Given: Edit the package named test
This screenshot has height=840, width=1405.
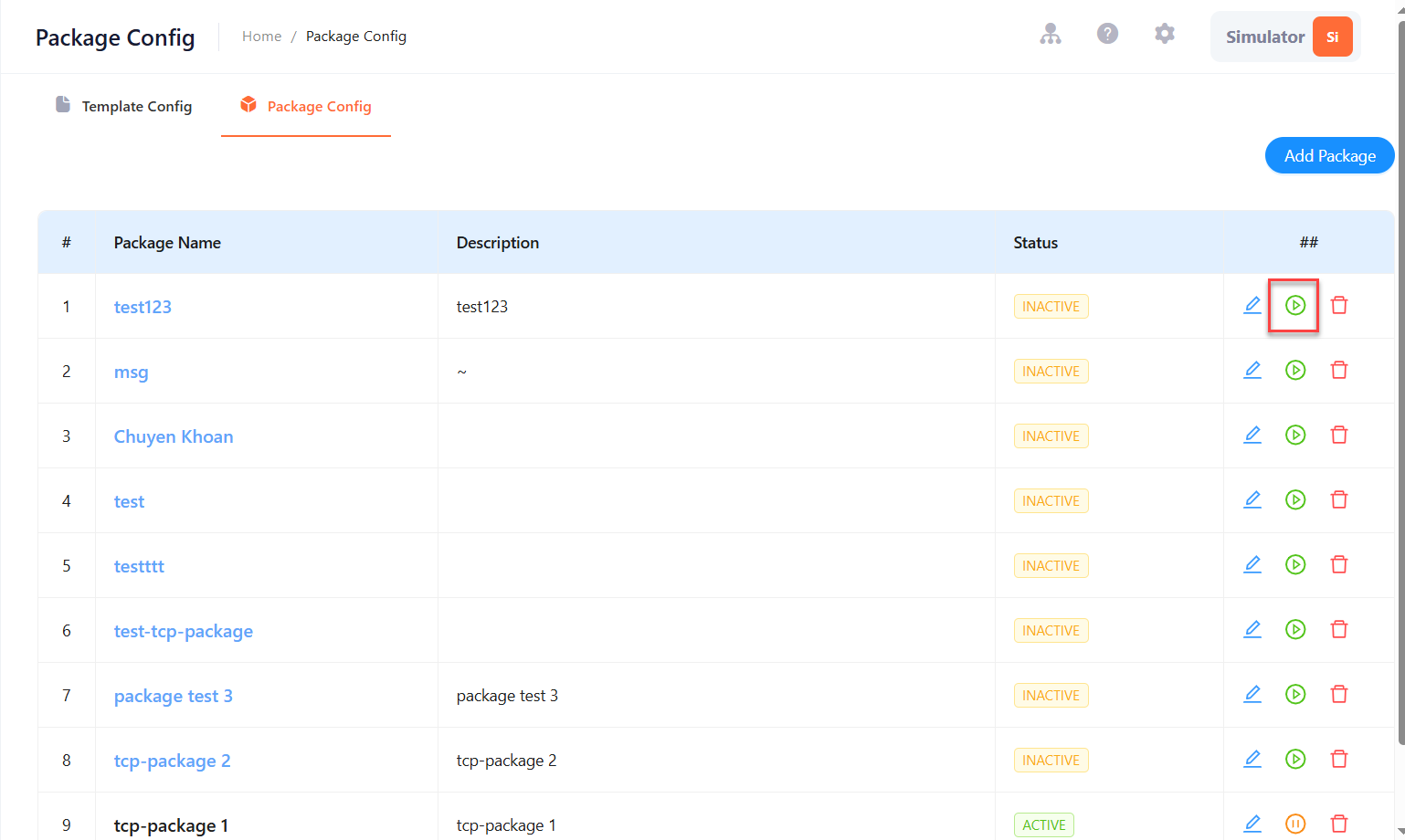Looking at the screenshot, I should pyautogui.click(x=1252, y=499).
